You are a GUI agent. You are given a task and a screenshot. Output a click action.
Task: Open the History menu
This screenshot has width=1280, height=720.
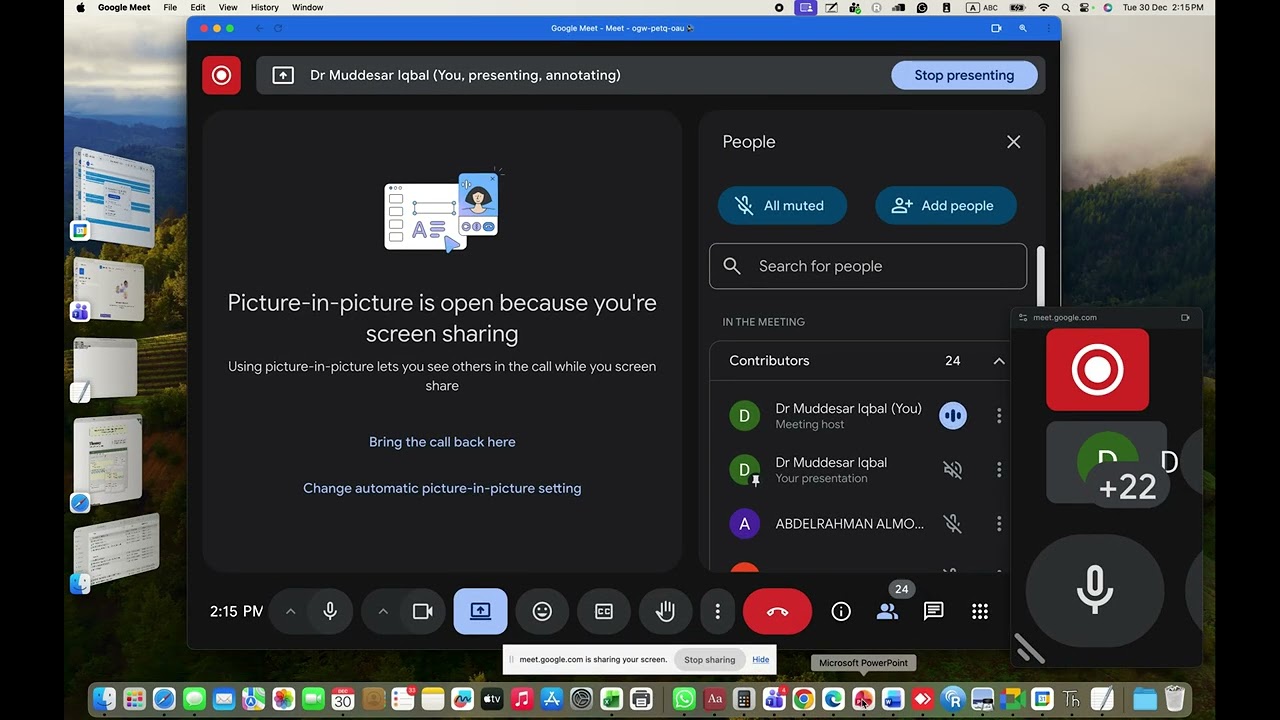click(264, 7)
